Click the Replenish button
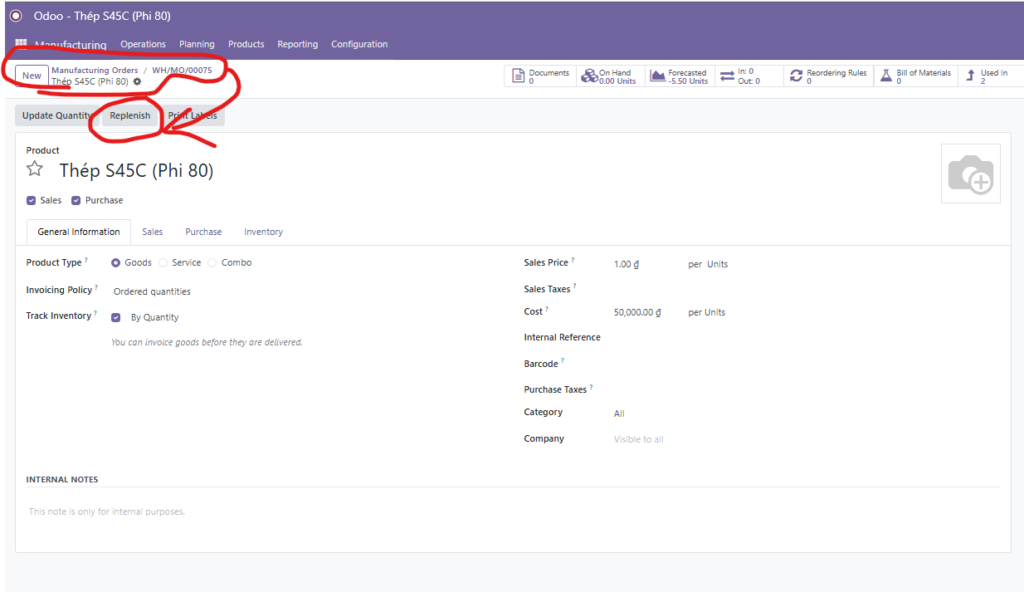 point(130,116)
